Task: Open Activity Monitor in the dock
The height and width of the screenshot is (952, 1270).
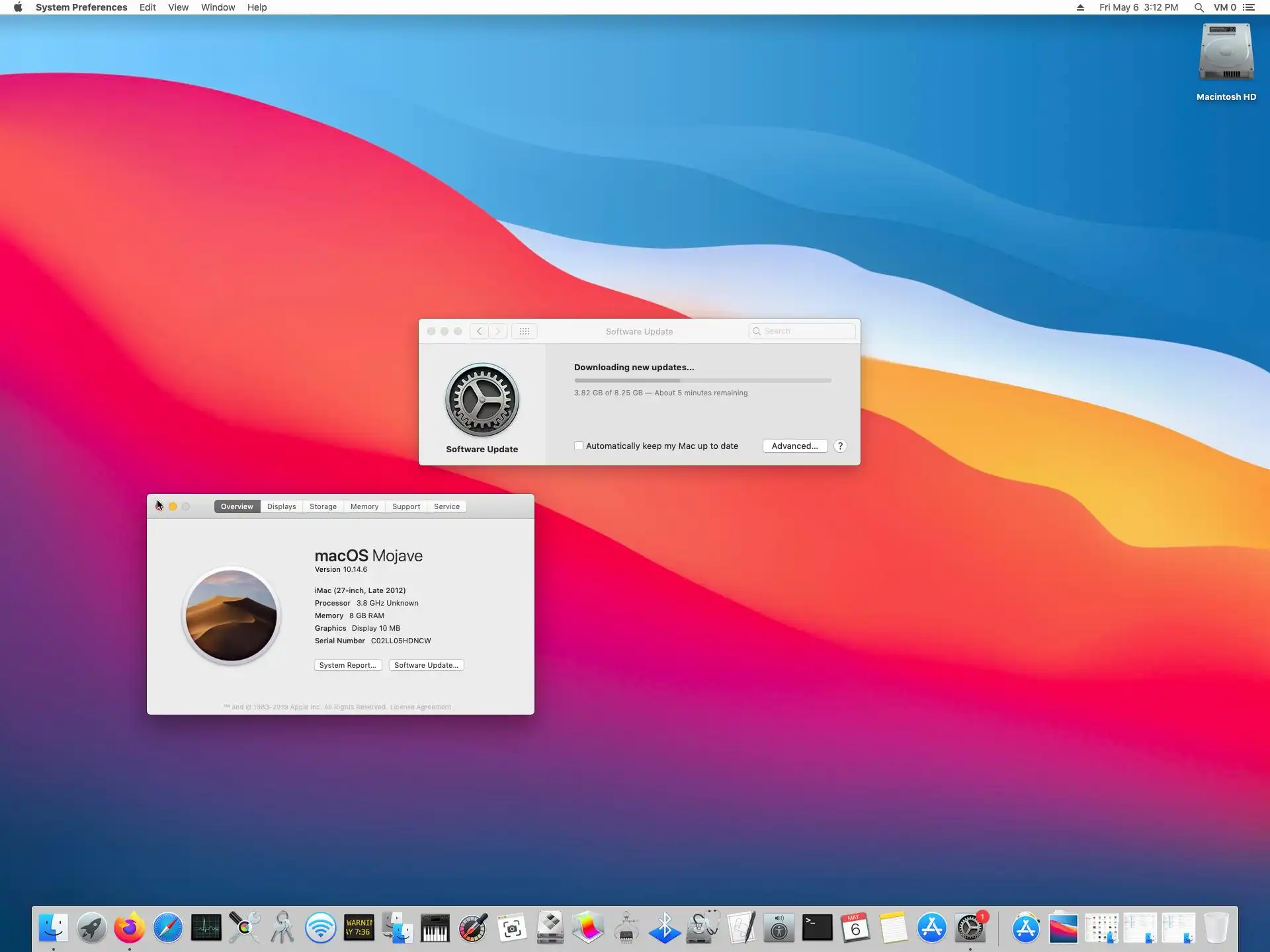Action: pos(206,928)
